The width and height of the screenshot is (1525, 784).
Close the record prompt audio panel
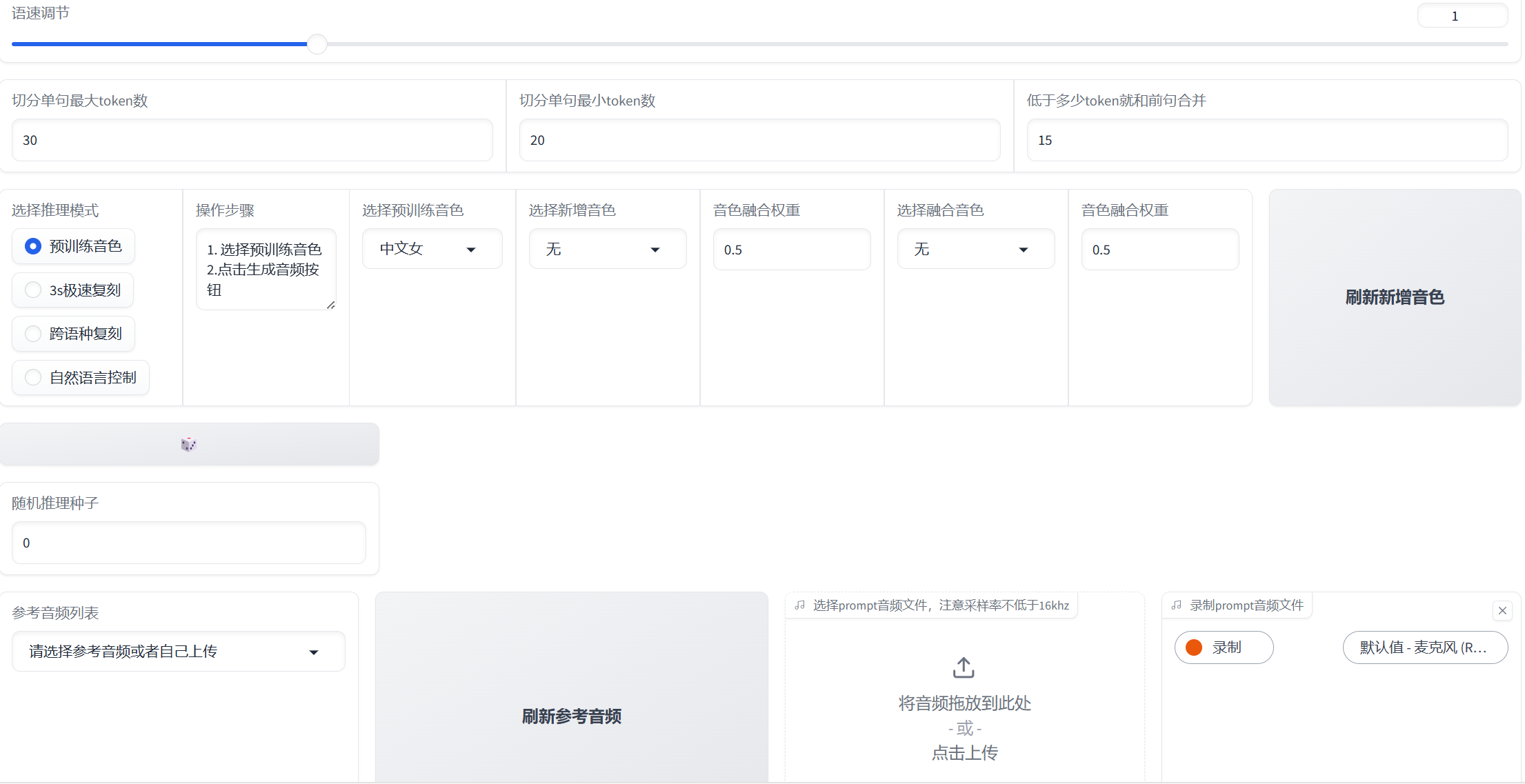[1502, 610]
